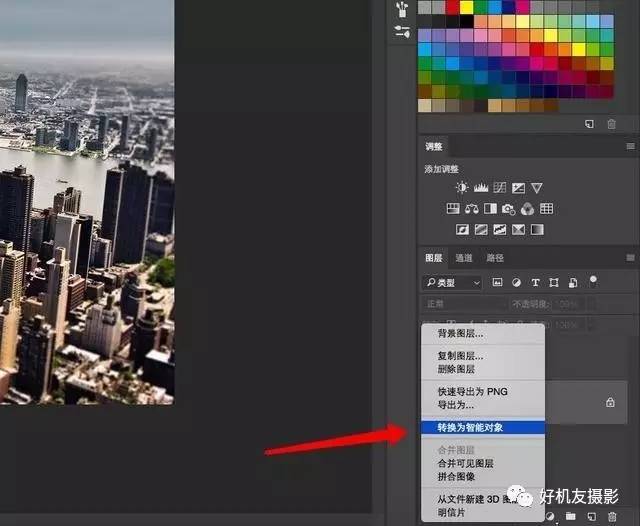Add an Invert adjustment

point(462,230)
